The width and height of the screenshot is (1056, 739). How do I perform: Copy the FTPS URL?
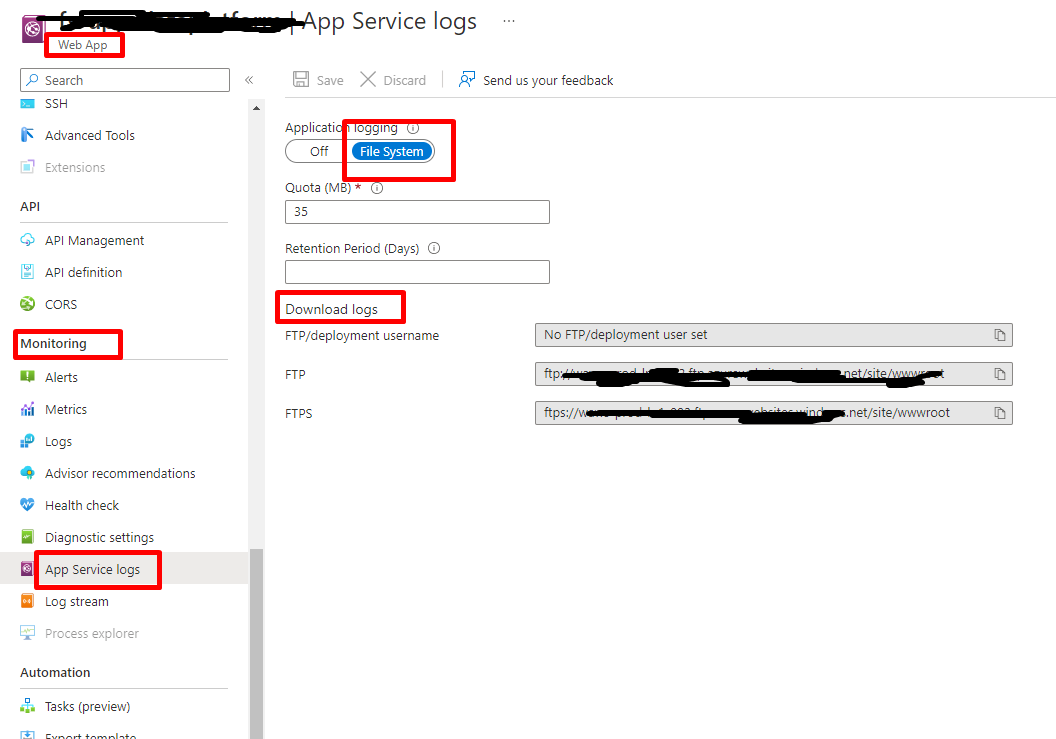pyautogui.click(x=1000, y=413)
